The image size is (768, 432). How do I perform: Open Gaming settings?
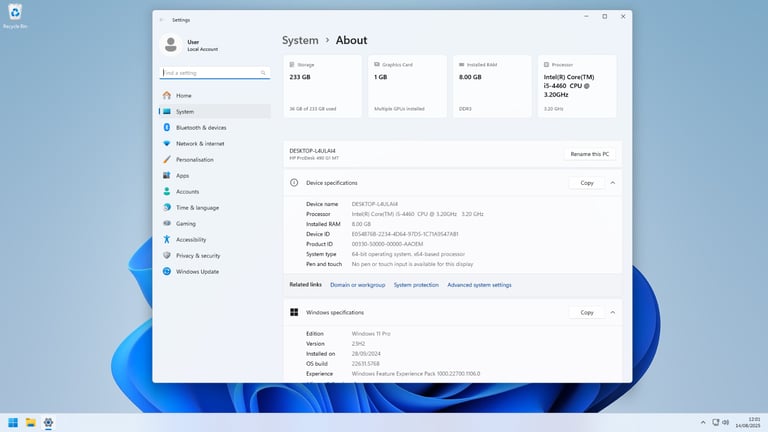[215, 223]
